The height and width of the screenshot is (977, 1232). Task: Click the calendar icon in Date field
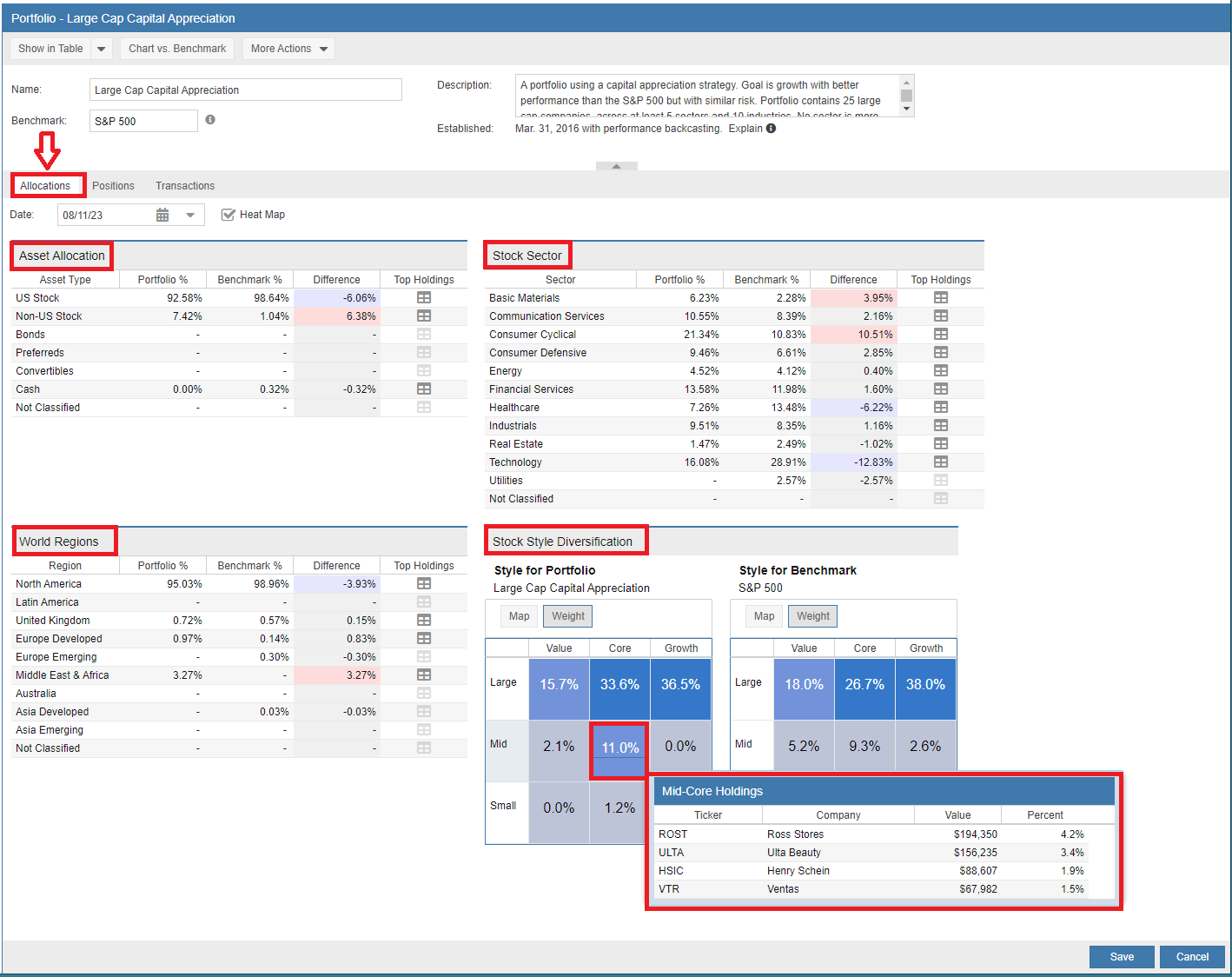[x=162, y=215]
